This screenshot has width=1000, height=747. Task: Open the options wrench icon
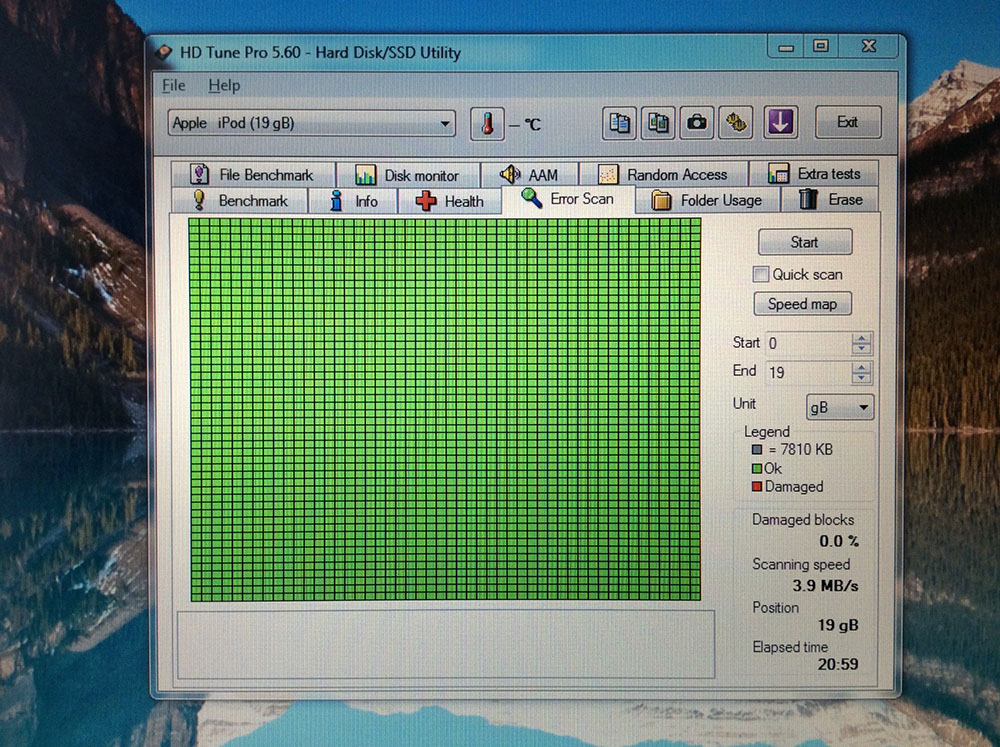click(737, 123)
